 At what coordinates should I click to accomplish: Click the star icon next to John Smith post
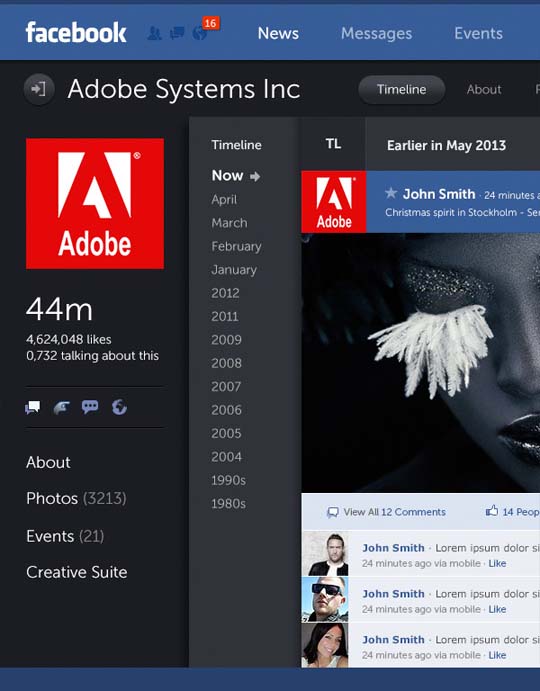391,193
